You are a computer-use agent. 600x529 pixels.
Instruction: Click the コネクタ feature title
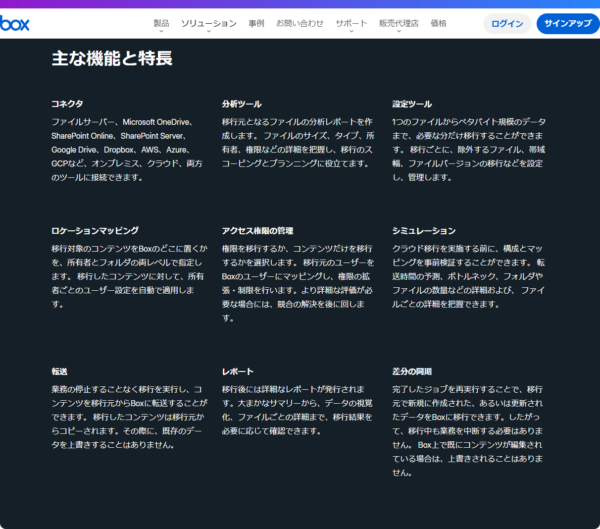(x=67, y=104)
